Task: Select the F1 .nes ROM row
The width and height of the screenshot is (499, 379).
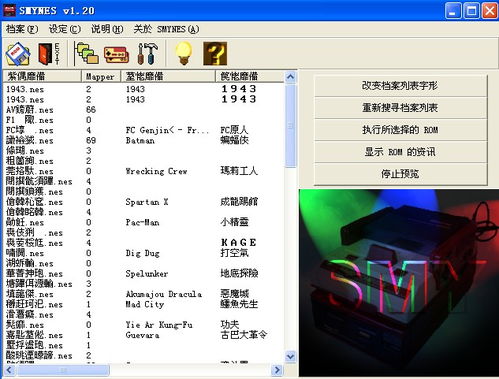Action: 143,120
